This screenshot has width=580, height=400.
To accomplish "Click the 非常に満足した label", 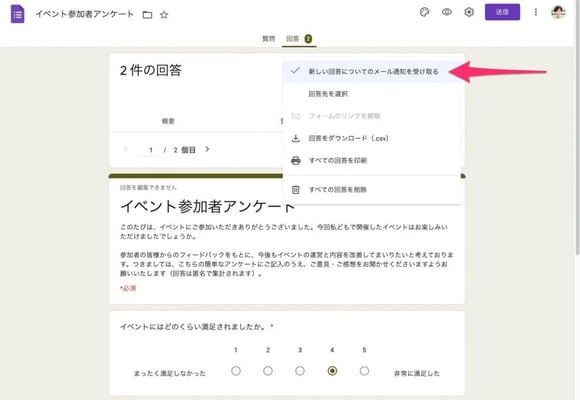I will [417, 373].
